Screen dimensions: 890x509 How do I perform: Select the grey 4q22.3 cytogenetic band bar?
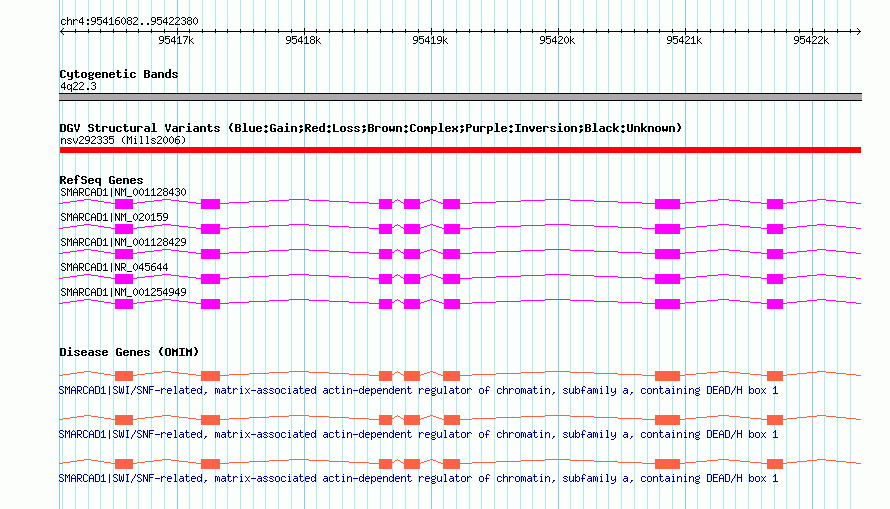[x=460, y=97]
